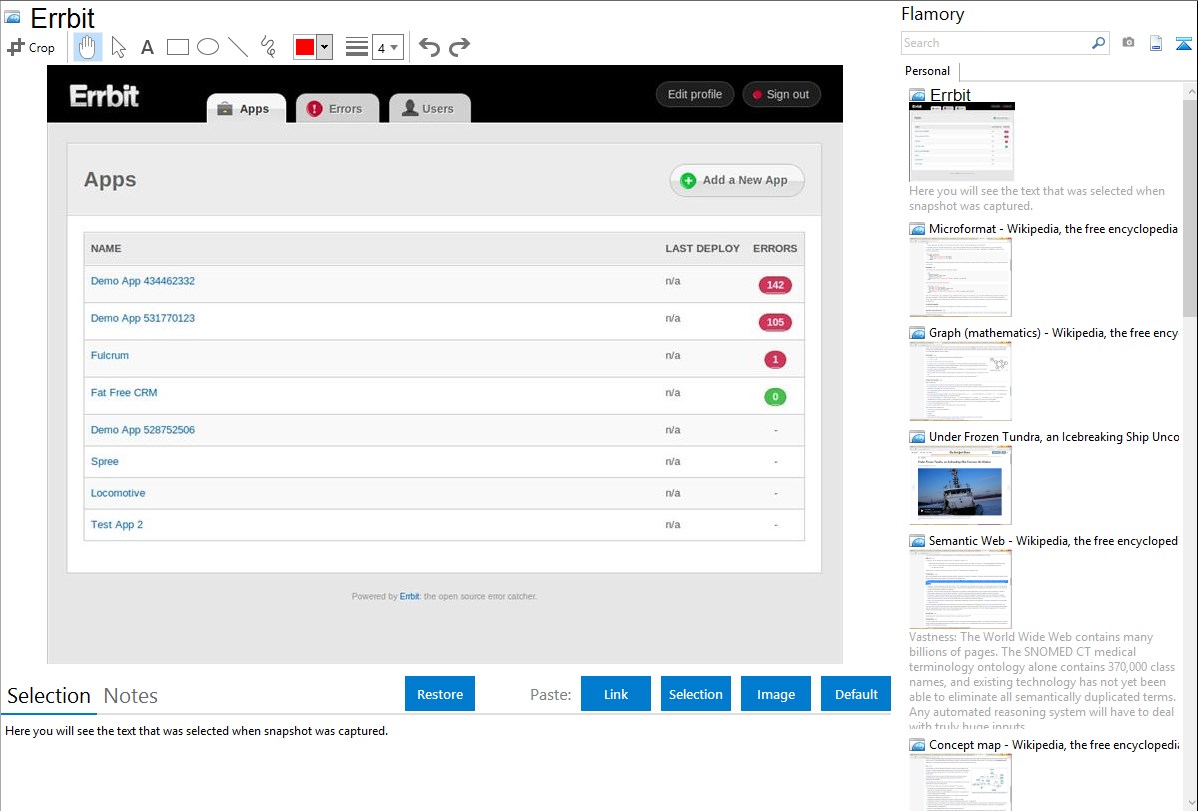Click the Flamory search field
This screenshot has height=811, width=1198.
[x=995, y=43]
